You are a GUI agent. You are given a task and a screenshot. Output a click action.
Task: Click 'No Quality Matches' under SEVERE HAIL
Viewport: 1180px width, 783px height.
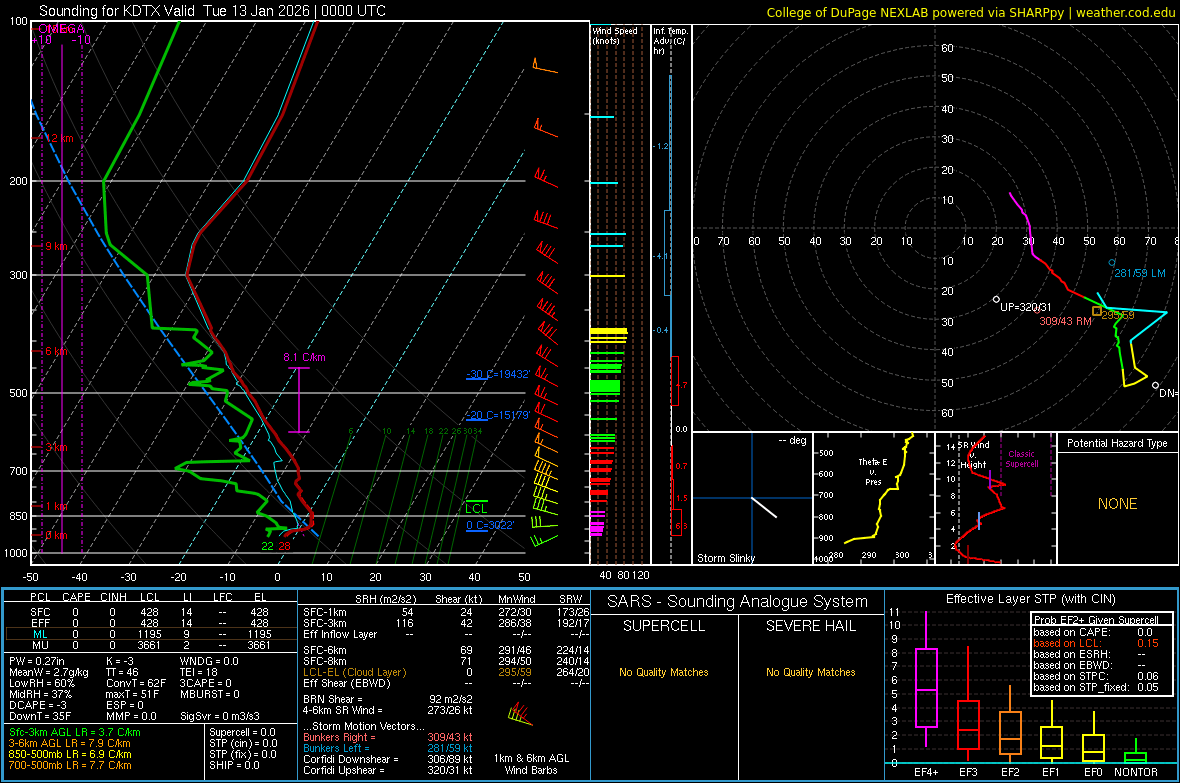point(810,672)
